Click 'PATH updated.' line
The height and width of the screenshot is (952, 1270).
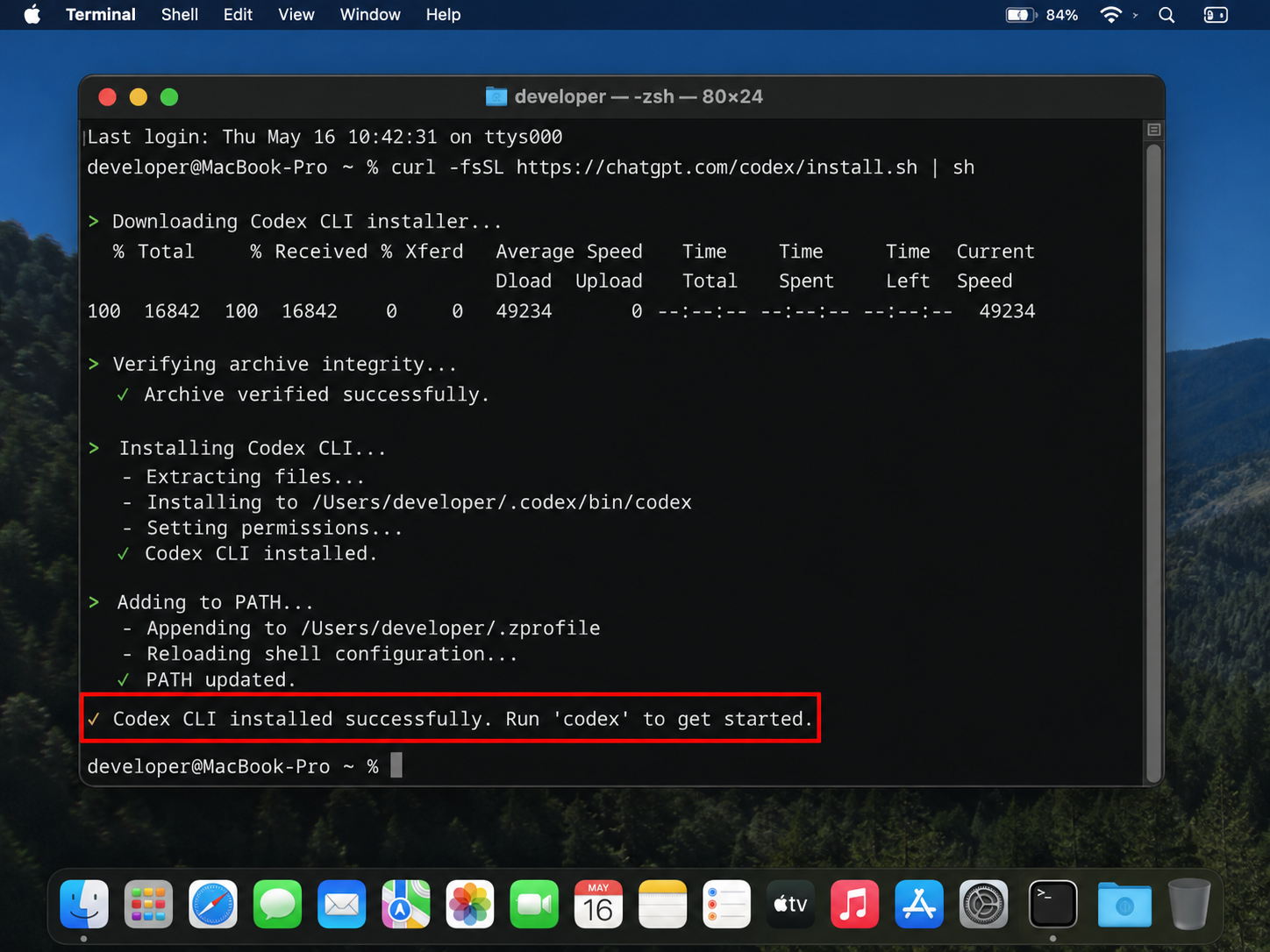point(221,679)
